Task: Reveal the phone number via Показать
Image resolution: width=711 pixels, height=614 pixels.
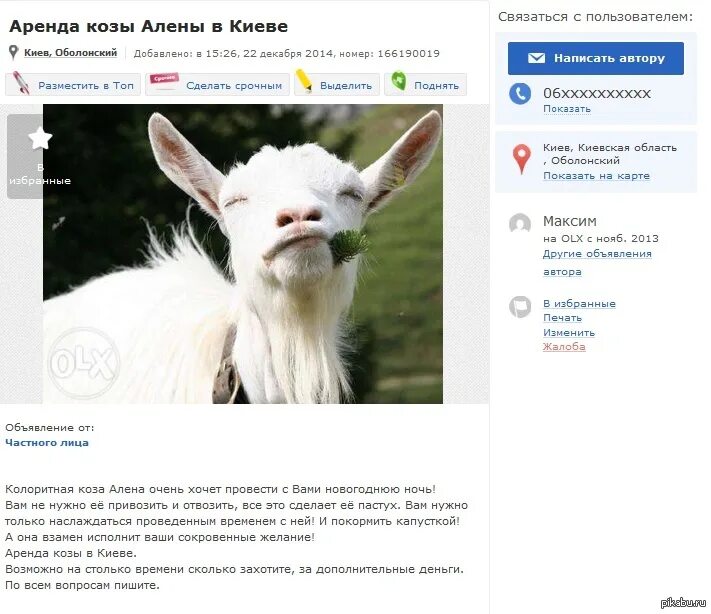Action: tap(567, 109)
